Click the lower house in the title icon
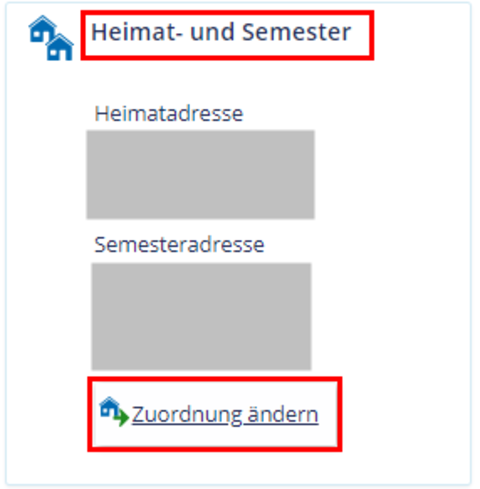 click(60, 47)
